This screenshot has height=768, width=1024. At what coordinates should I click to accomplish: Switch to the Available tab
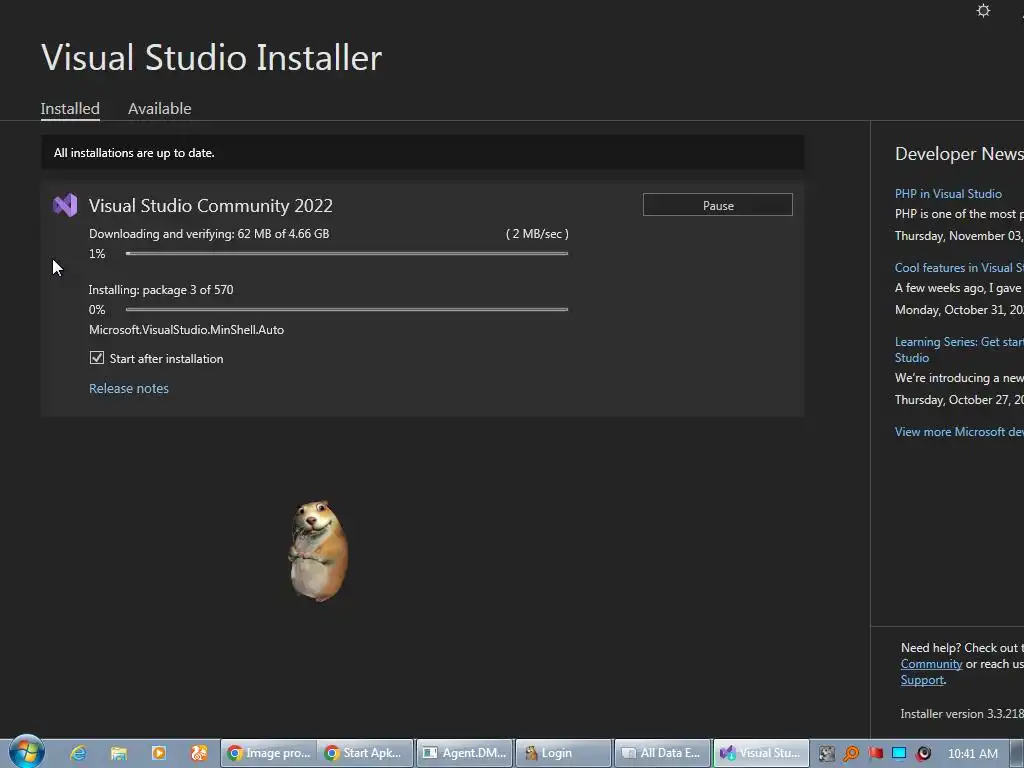(159, 108)
